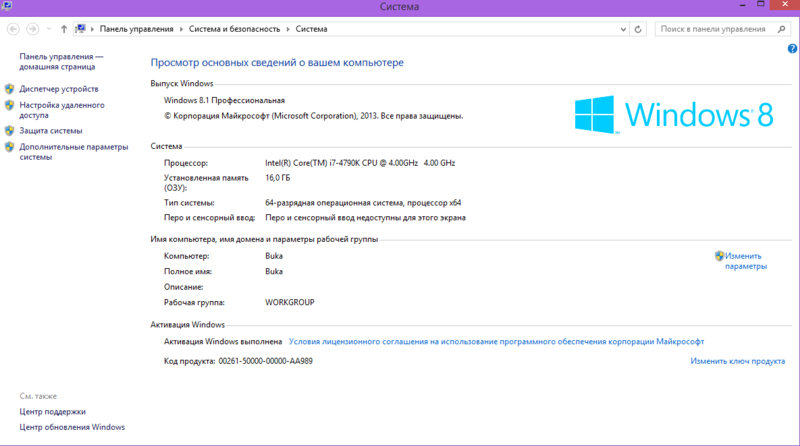Click computer name 'Buka' beside 'Компьютер:'

pyautogui.click(x=273, y=256)
